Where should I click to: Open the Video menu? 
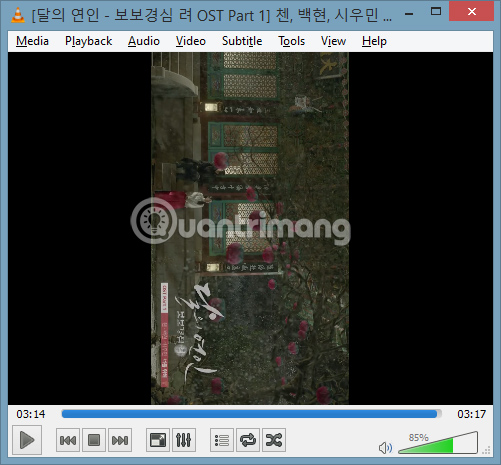point(191,41)
